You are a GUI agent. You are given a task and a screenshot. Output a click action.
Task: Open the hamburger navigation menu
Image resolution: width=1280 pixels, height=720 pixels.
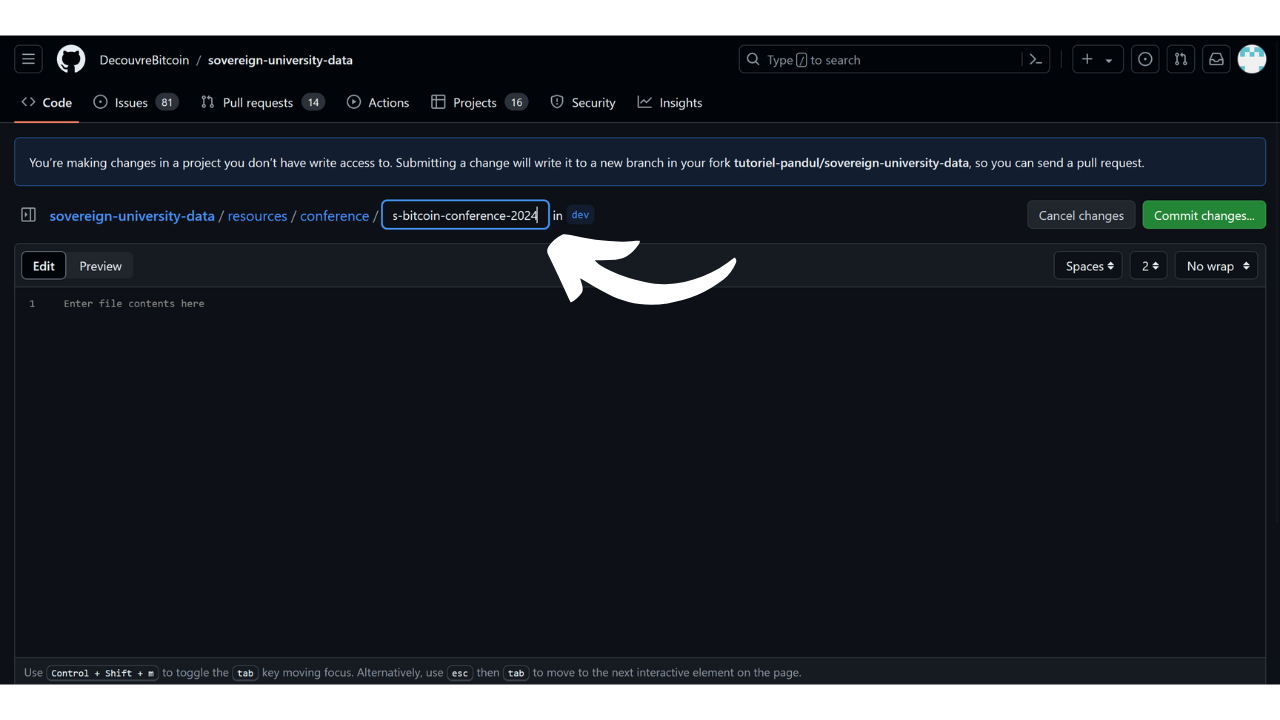(x=28, y=60)
